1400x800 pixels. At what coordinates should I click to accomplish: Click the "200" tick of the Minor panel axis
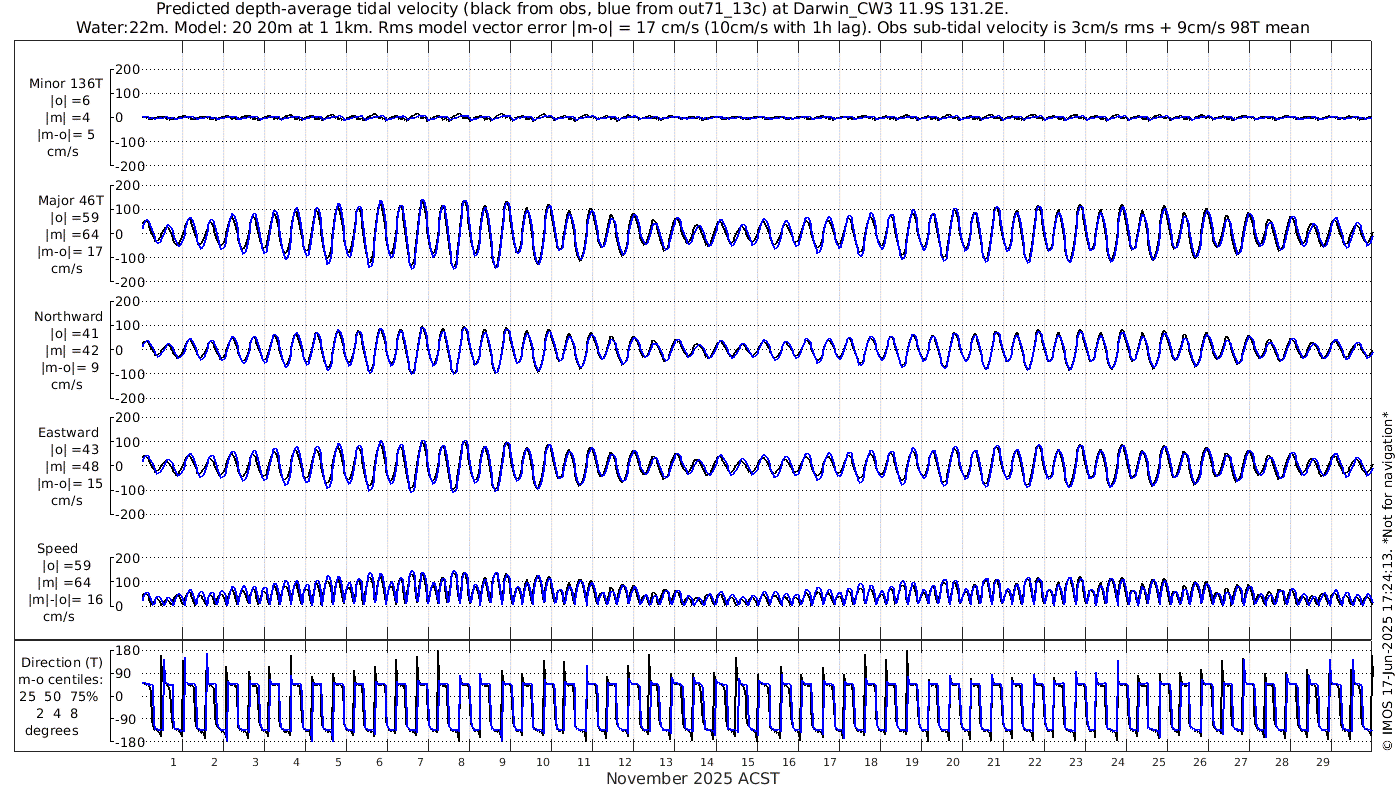click(x=127, y=70)
